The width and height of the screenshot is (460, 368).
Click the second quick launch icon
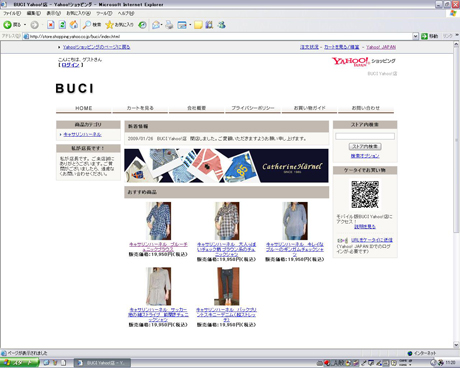pos(55,363)
